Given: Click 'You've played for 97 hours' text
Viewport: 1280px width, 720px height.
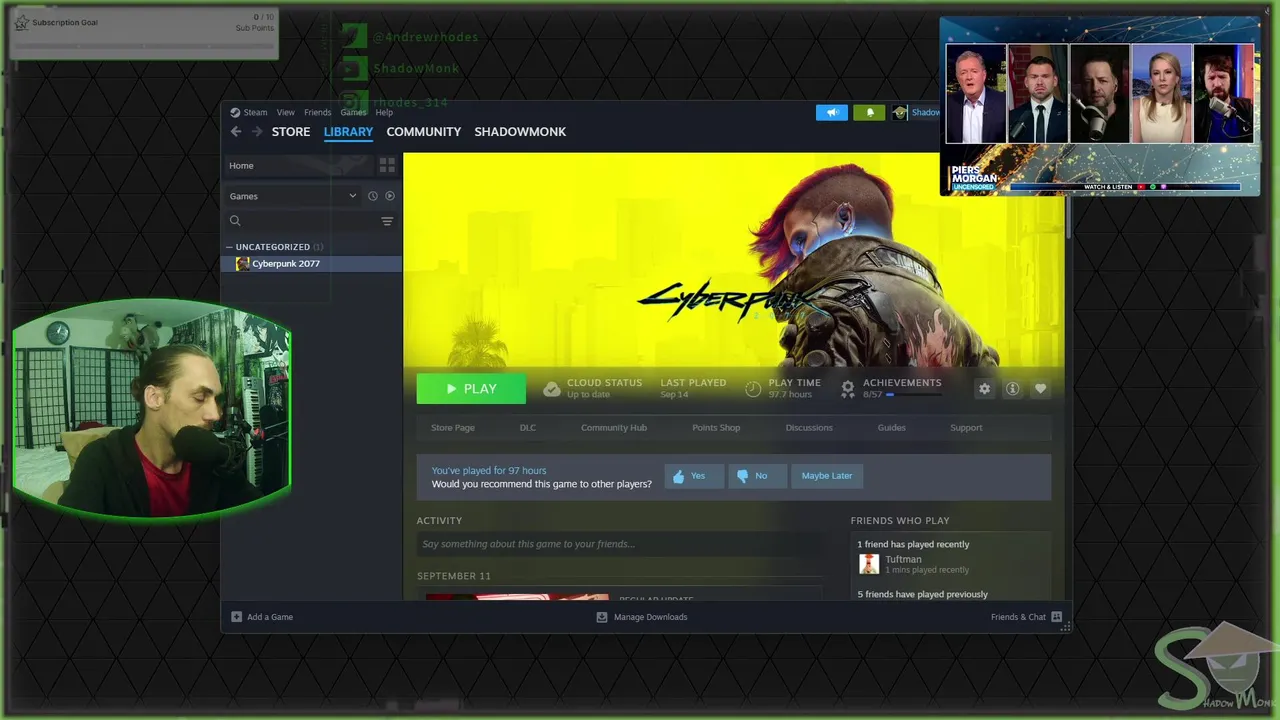Looking at the screenshot, I should tap(489, 471).
